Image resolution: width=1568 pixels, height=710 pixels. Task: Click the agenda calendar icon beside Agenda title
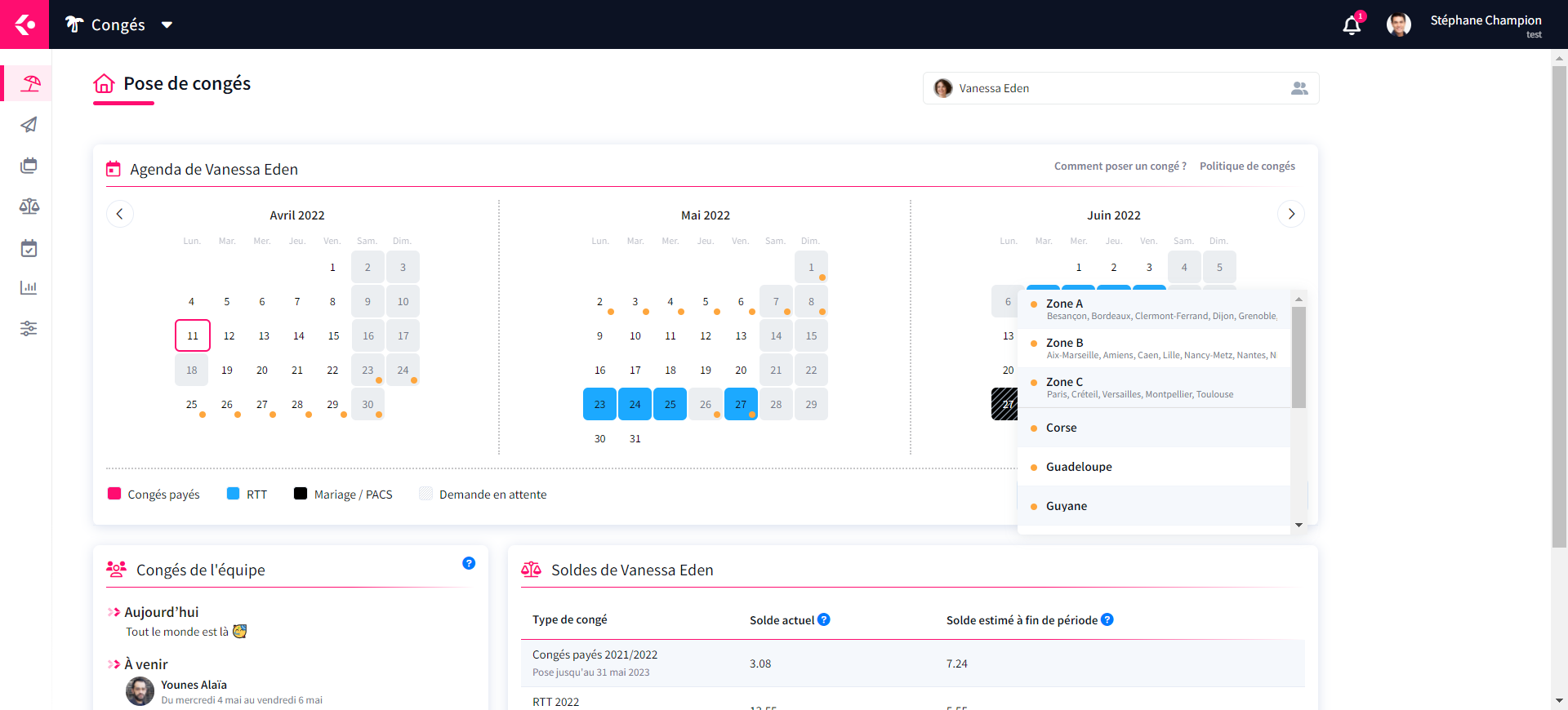(x=114, y=169)
